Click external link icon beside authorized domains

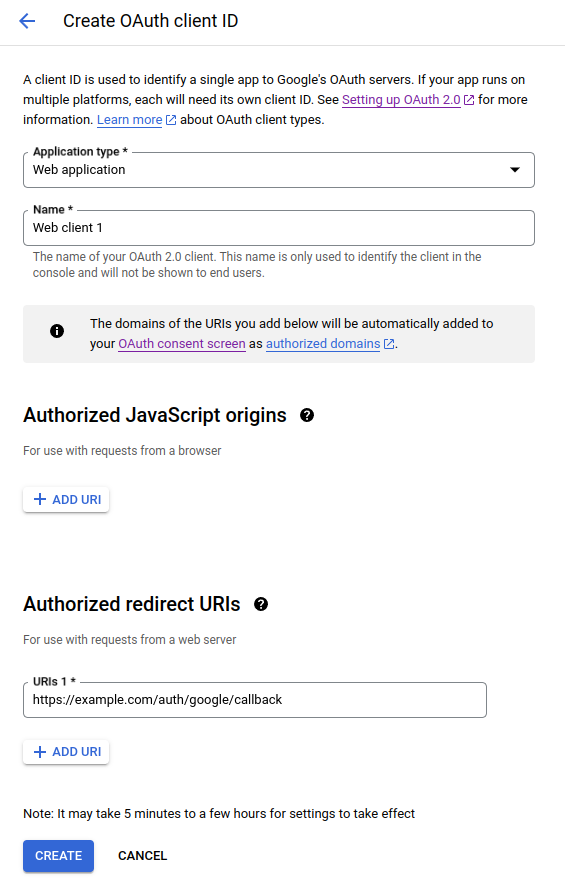coord(389,344)
